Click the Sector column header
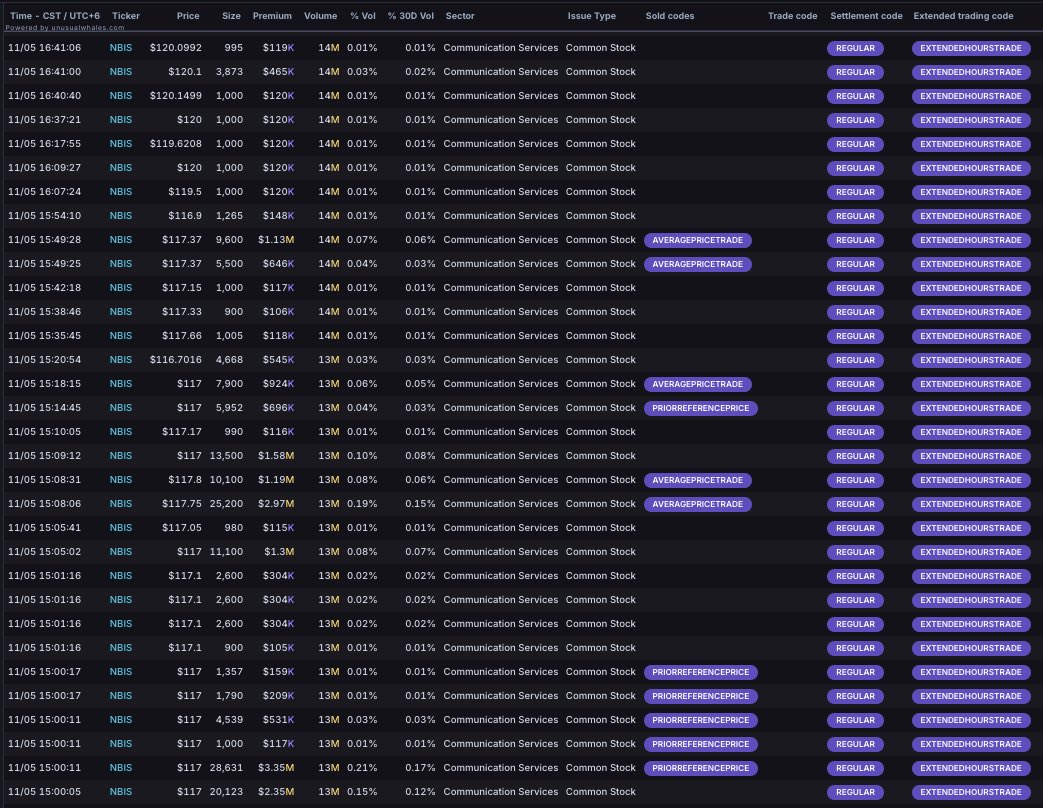Screen dimensions: 1043x808 coord(460,16)
